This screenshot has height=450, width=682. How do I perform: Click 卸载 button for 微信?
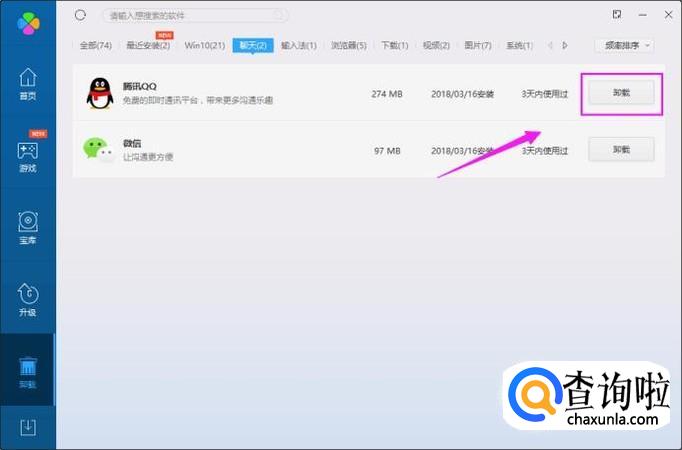[x=621, y=150]
